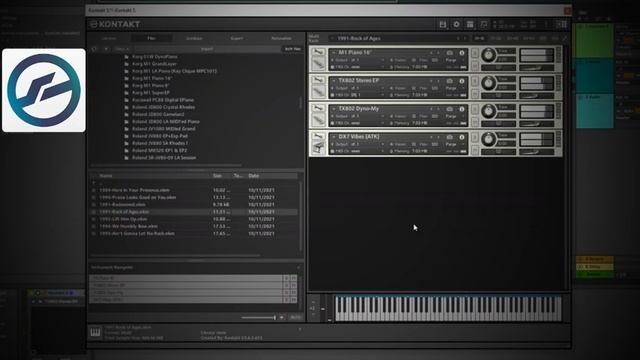
Task: Switch to Database tab
Action: (194, 38)
